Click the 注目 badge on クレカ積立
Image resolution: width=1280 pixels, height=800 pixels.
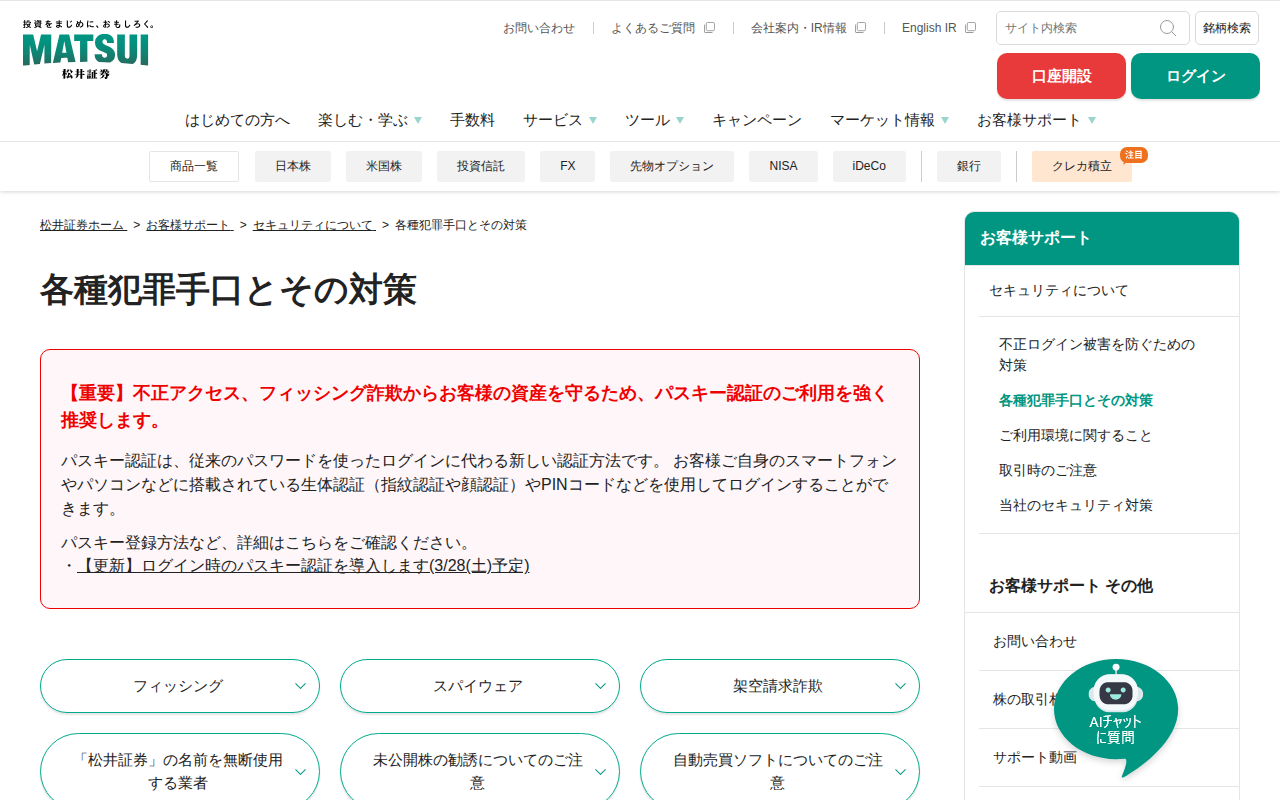pos(1134,155)
